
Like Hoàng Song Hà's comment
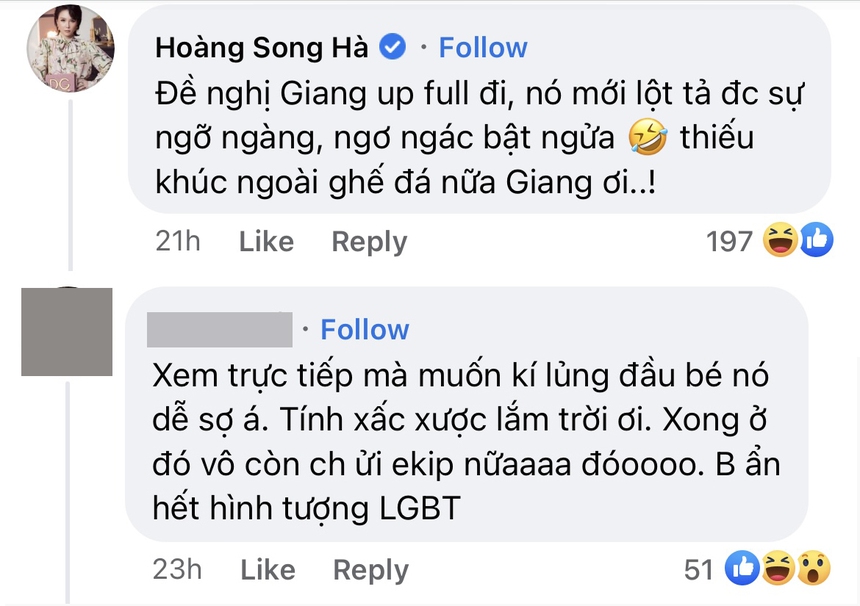(265, 241)
